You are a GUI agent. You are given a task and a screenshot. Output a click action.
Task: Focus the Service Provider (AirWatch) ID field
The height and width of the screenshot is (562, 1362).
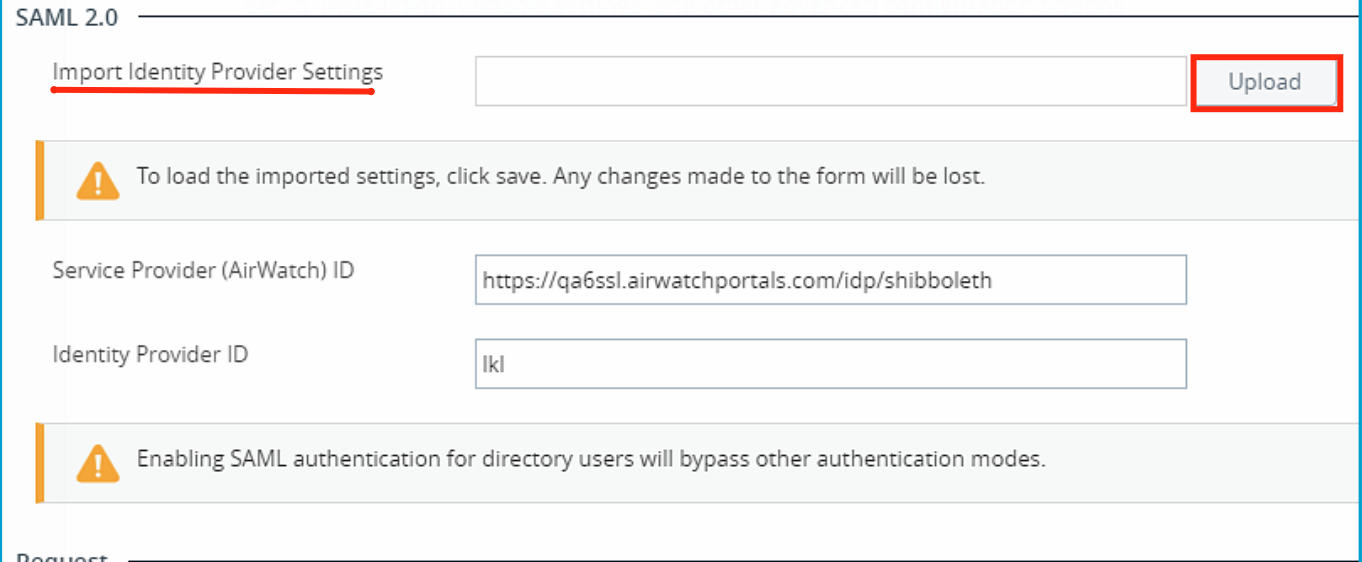(830, 280)
